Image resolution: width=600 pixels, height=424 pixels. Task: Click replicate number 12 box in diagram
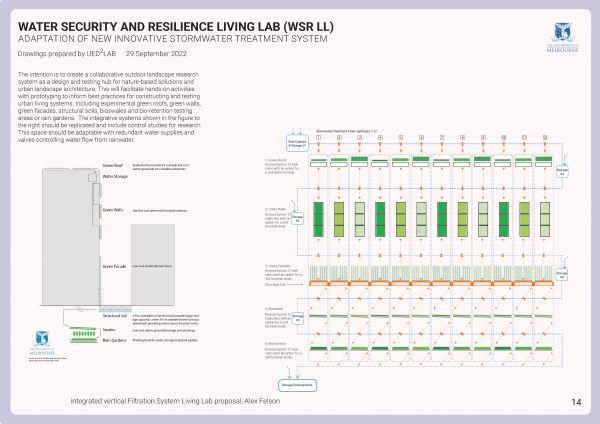tap(545, 137)
